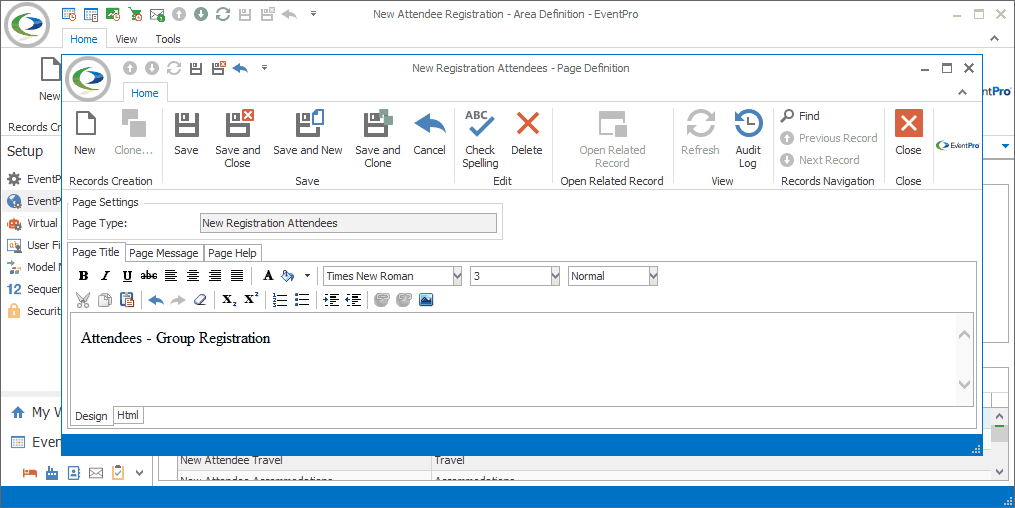Click the Page Type input field

pos(348,223)
